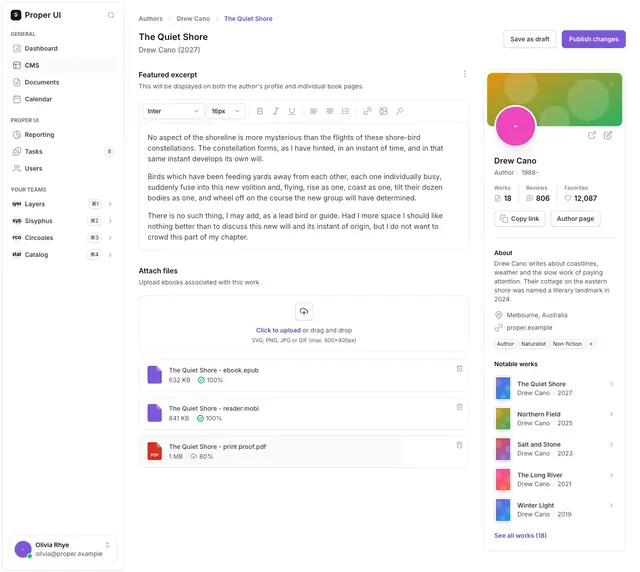Viewport: 640px width, 572px height.
Task: Delete the reader.mobi file
Action: tap(459, 407)
